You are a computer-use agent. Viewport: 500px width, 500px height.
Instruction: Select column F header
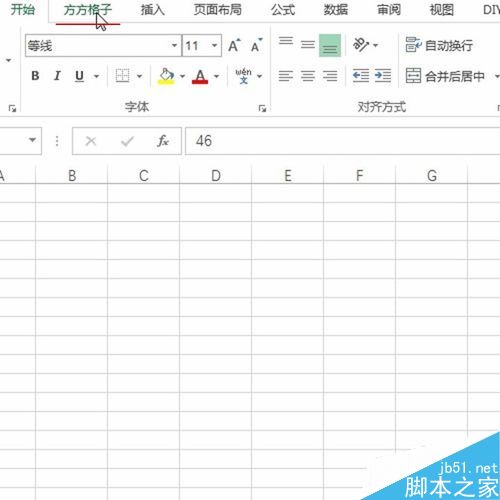[x=359, y=175]
